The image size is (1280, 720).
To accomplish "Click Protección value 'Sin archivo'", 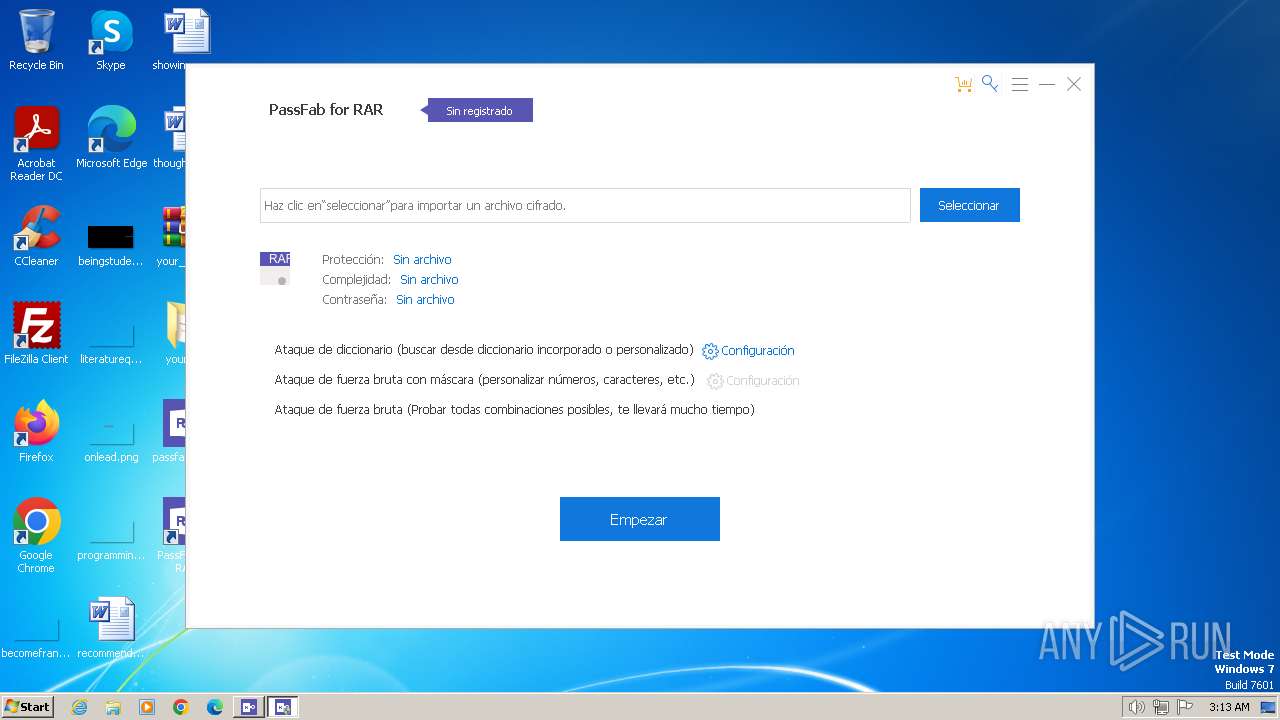I will tap(422, 260).
